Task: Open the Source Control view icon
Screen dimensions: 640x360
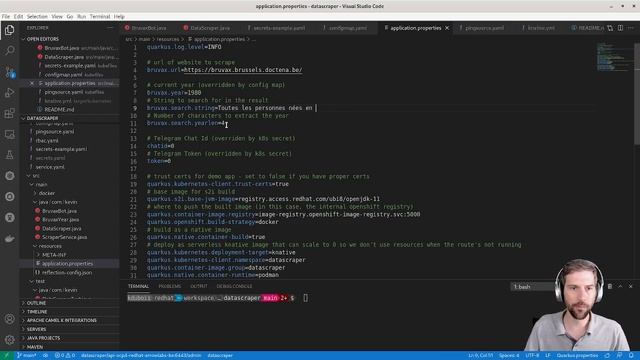Action: pyautogui.click(x=9, y=72)
